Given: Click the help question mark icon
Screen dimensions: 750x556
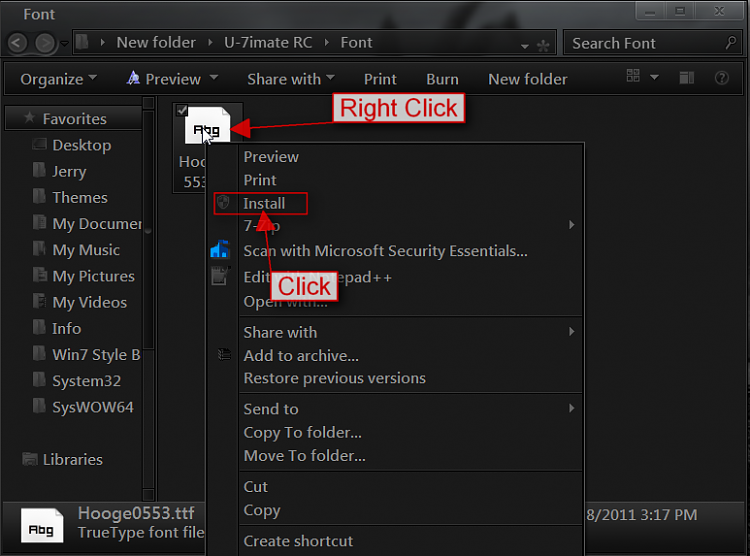Looking at the screenshot, I should 722,78.
